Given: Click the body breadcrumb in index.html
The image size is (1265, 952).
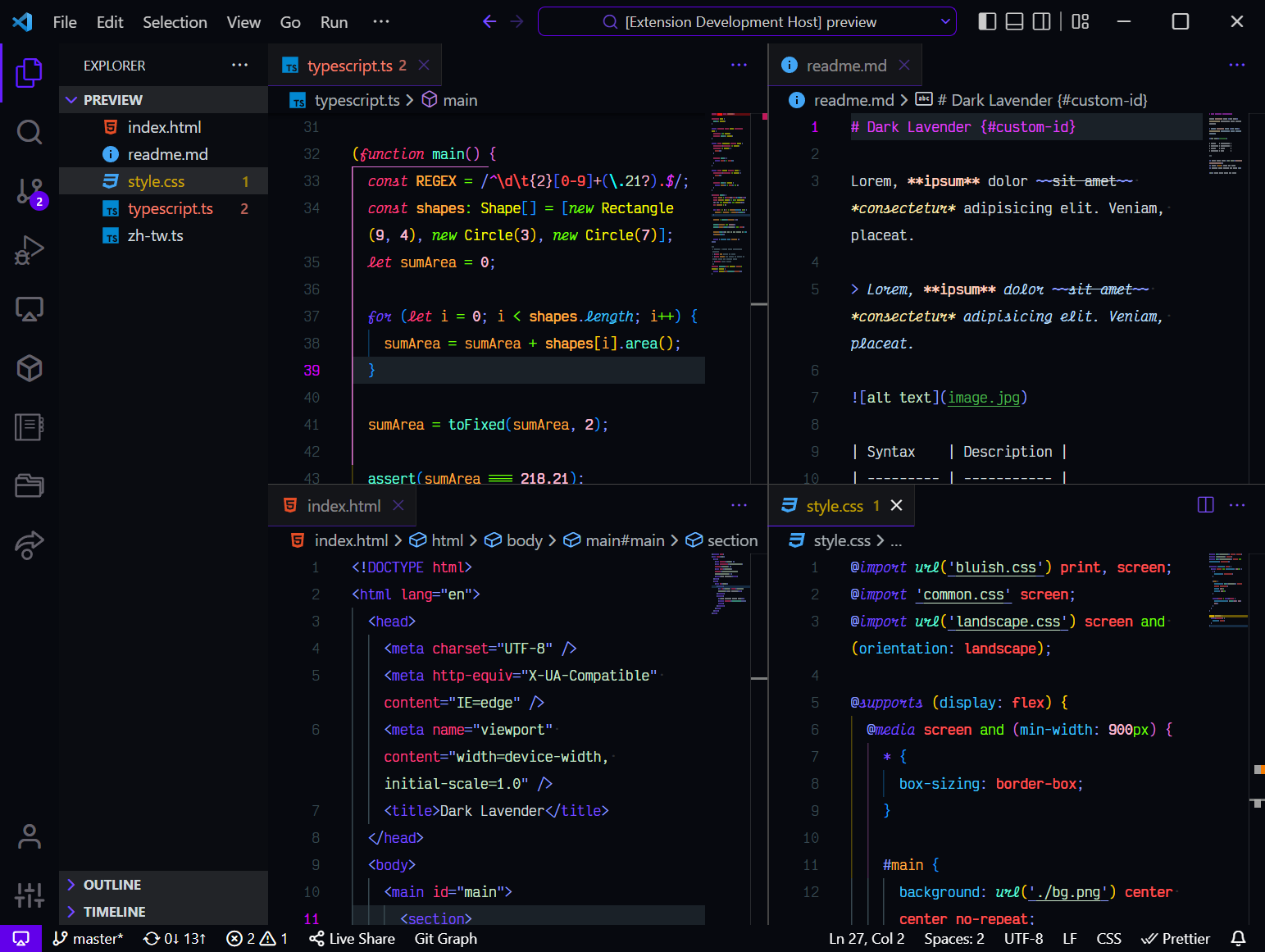Looking at the screenshot, I should (x=513, y=540).
